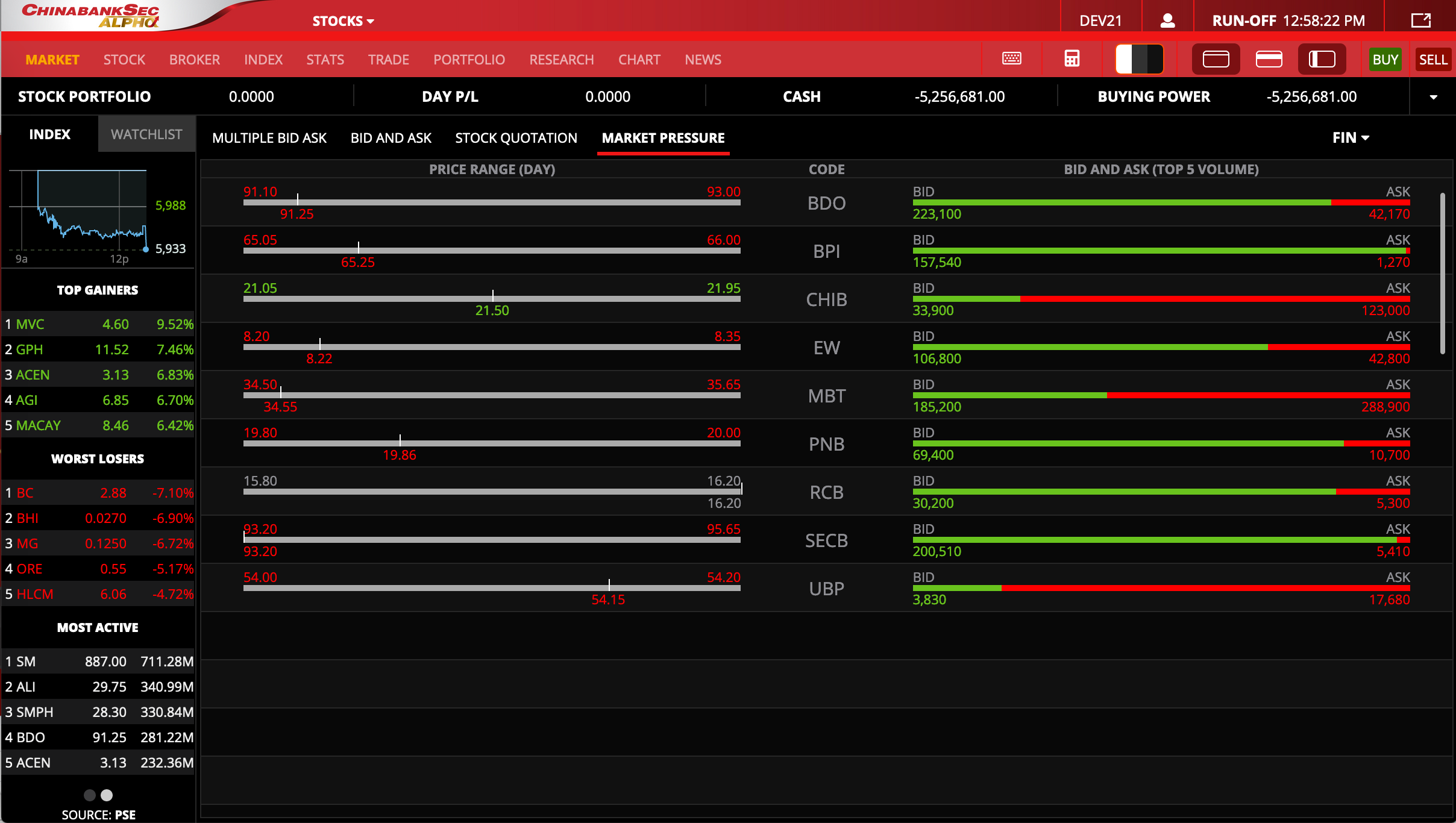Select HLCM in Worst Losers
Viewport: 1456px width, 823px height.
[x=99, y=594]
